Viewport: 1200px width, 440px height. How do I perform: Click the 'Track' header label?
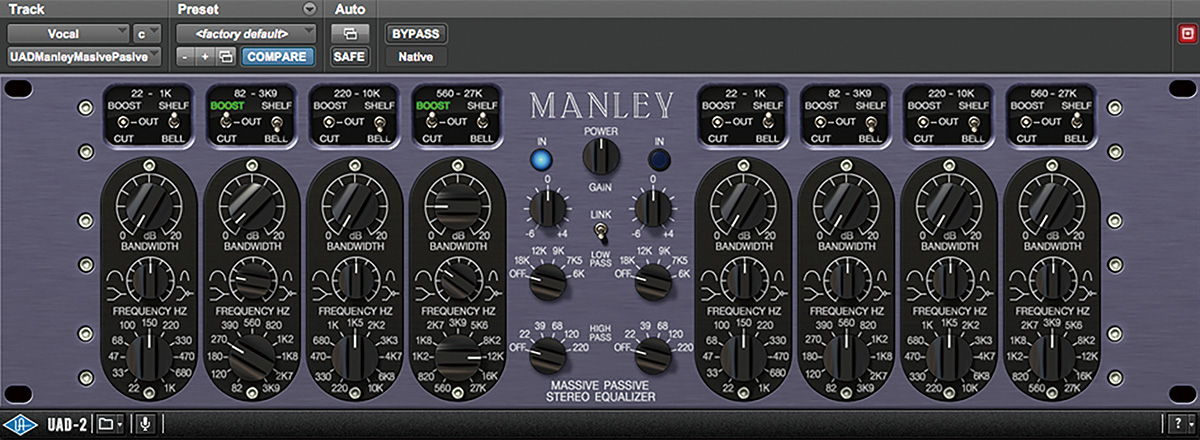[x=26, y=9]
